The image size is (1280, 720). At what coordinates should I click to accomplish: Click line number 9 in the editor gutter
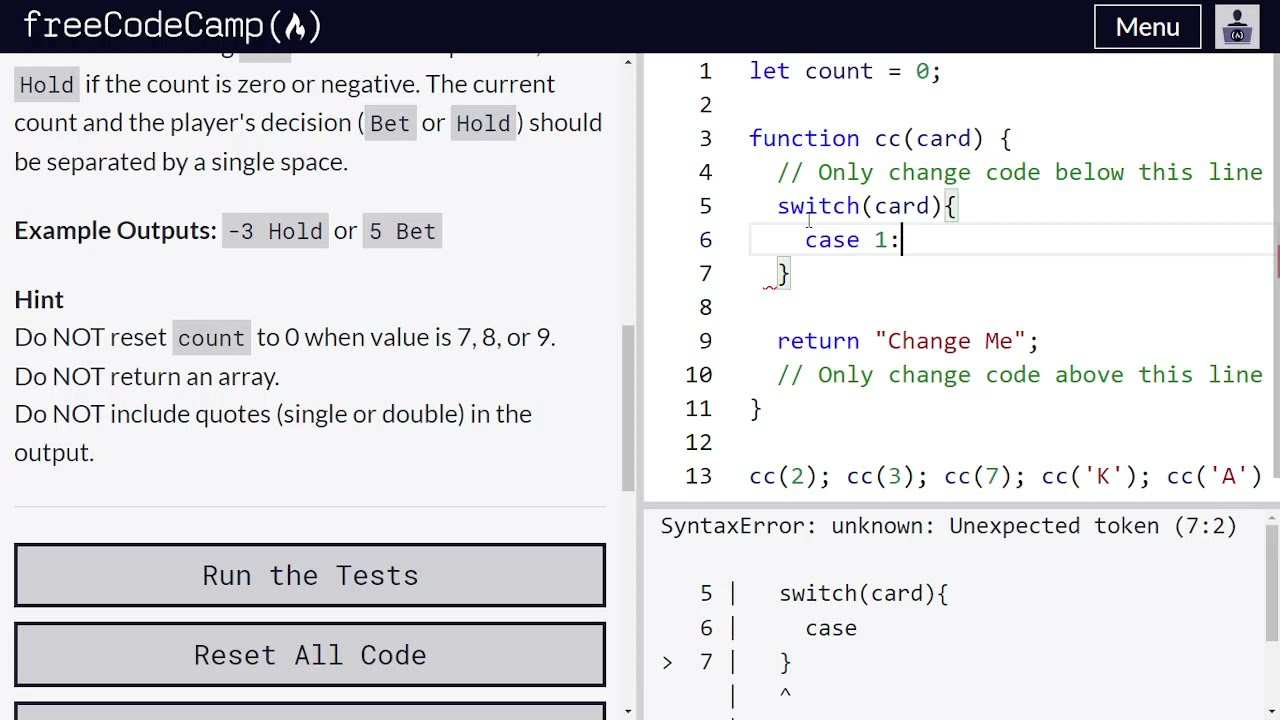[705, 341]
